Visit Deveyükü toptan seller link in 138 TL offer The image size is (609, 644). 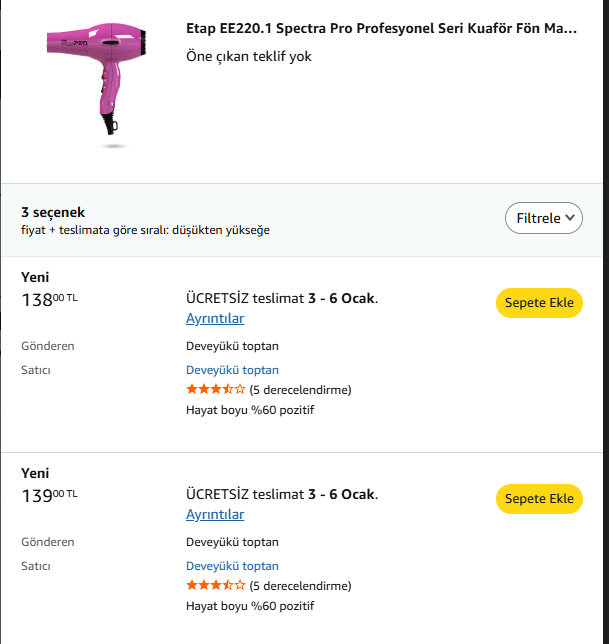232,370
